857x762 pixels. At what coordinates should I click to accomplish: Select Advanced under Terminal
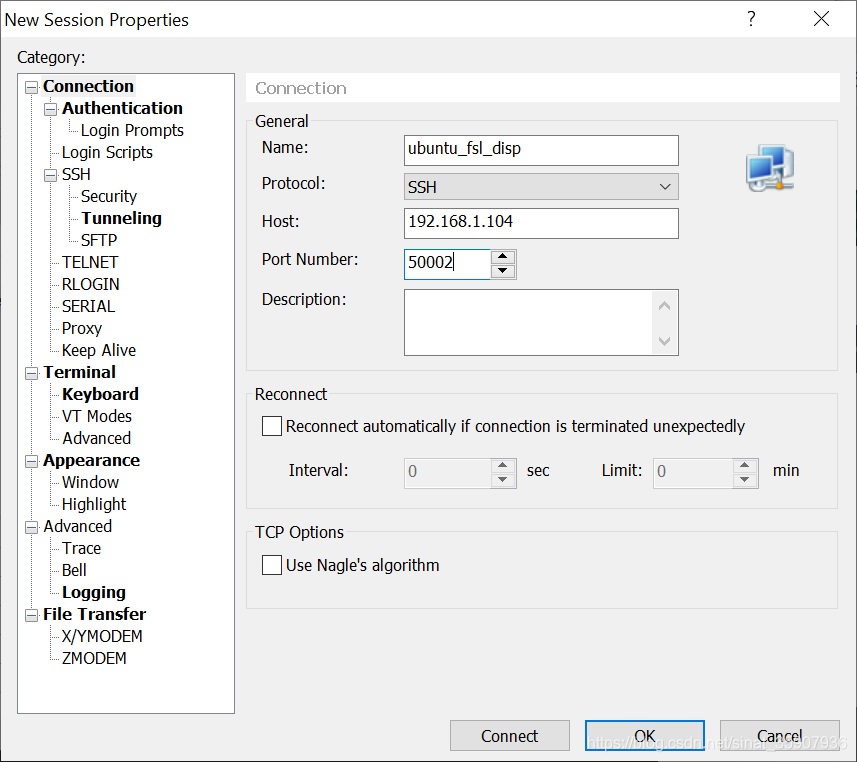click(x=97, y=438)
